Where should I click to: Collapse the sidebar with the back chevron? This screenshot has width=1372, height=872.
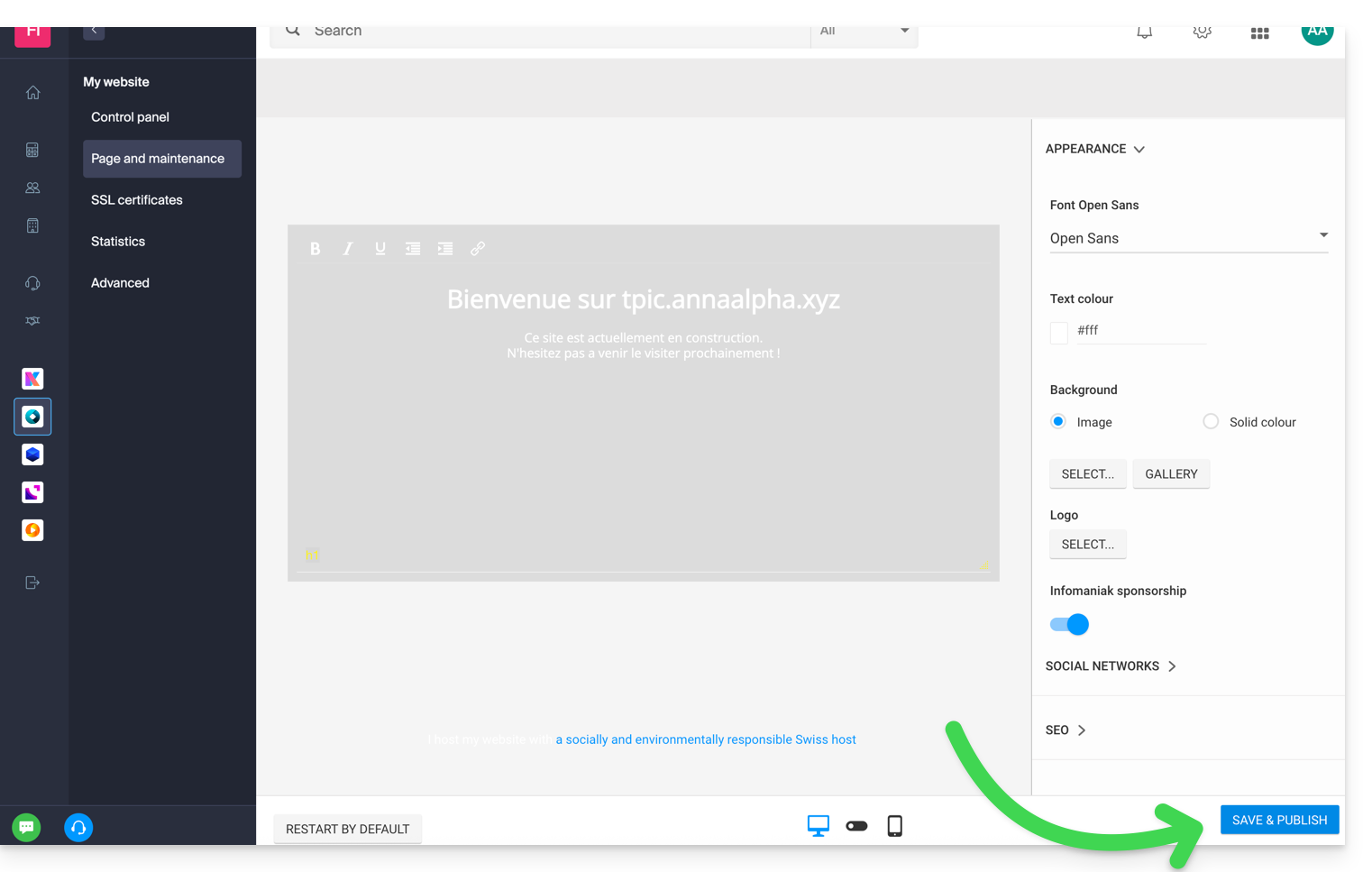(94, 32)
